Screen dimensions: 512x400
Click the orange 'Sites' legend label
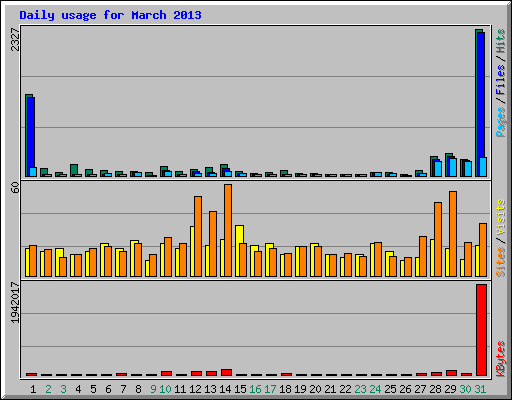500,262
